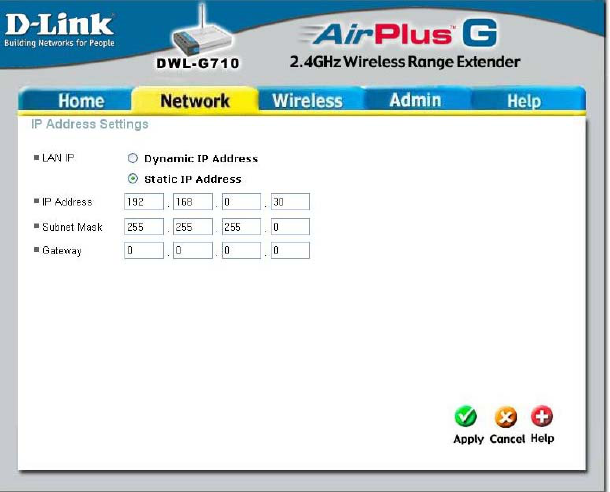The image size is (610, 492).
Task: Select Dynamic IP Address radio button
Action: tap(133, 158)
